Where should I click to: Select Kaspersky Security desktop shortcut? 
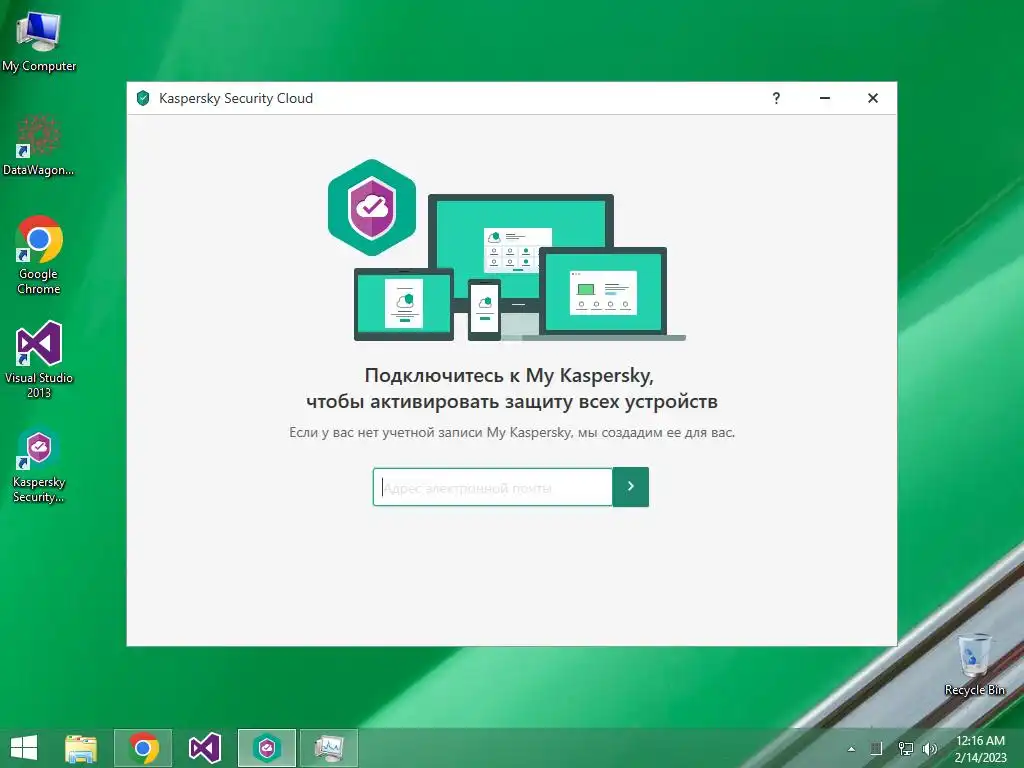(x=39, y=465)
